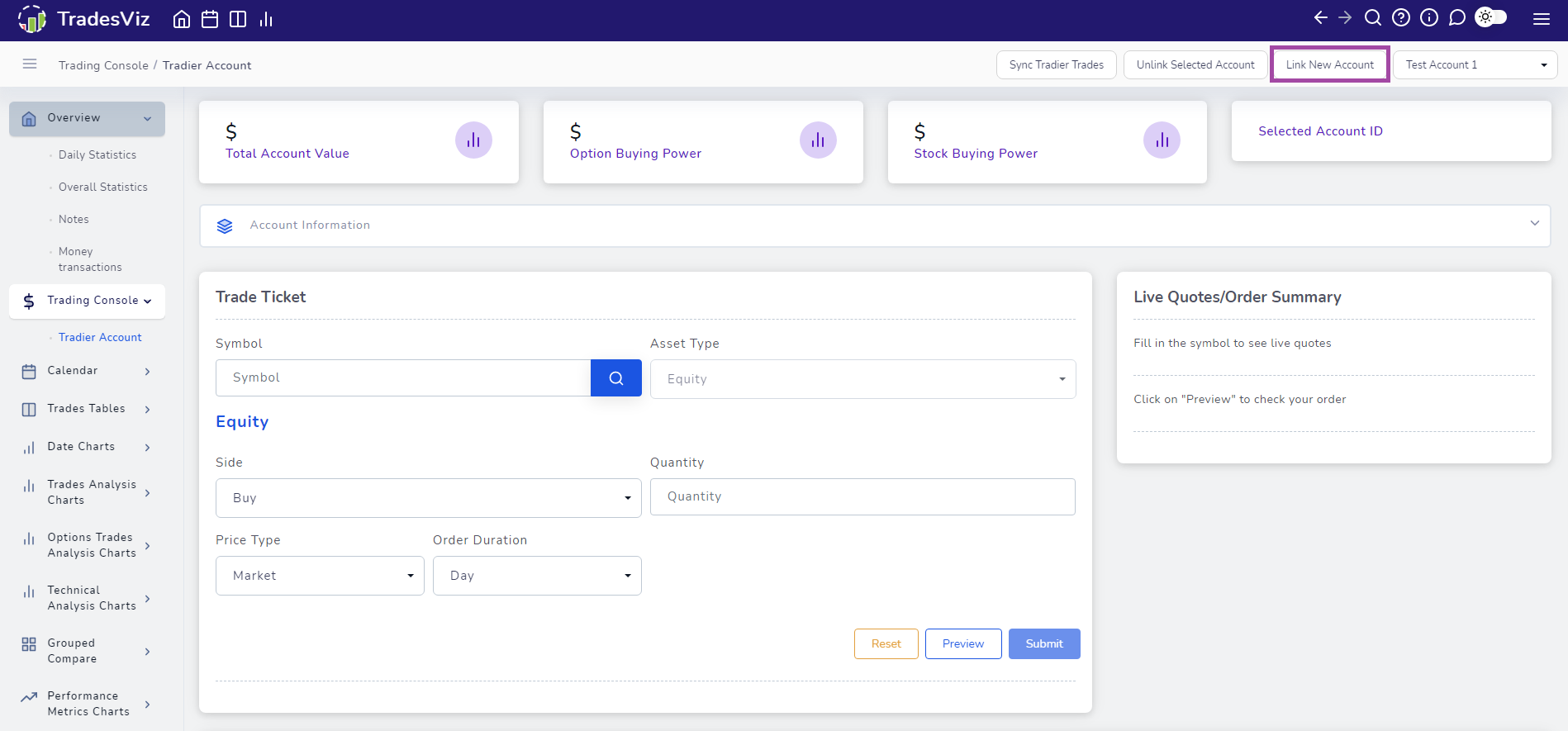Click the Selected Account ID card
This screenshot has width=1568, height=731.
pyautogui.click(x=1391, y=131)
